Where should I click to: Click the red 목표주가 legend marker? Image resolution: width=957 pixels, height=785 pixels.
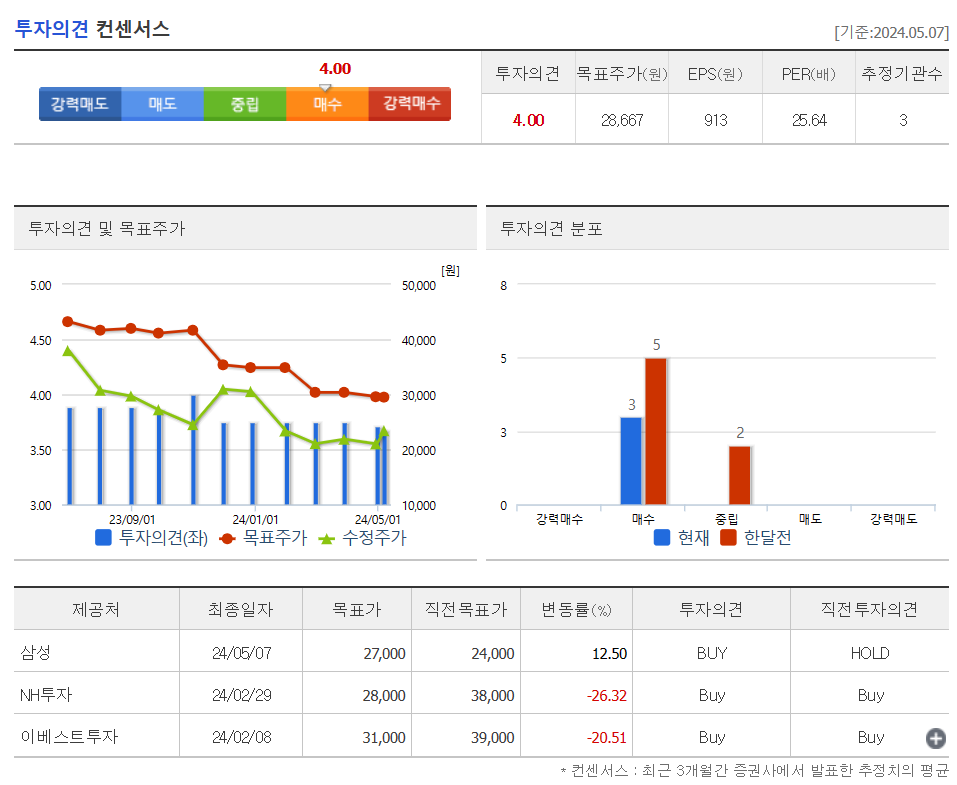click(227, 539)
